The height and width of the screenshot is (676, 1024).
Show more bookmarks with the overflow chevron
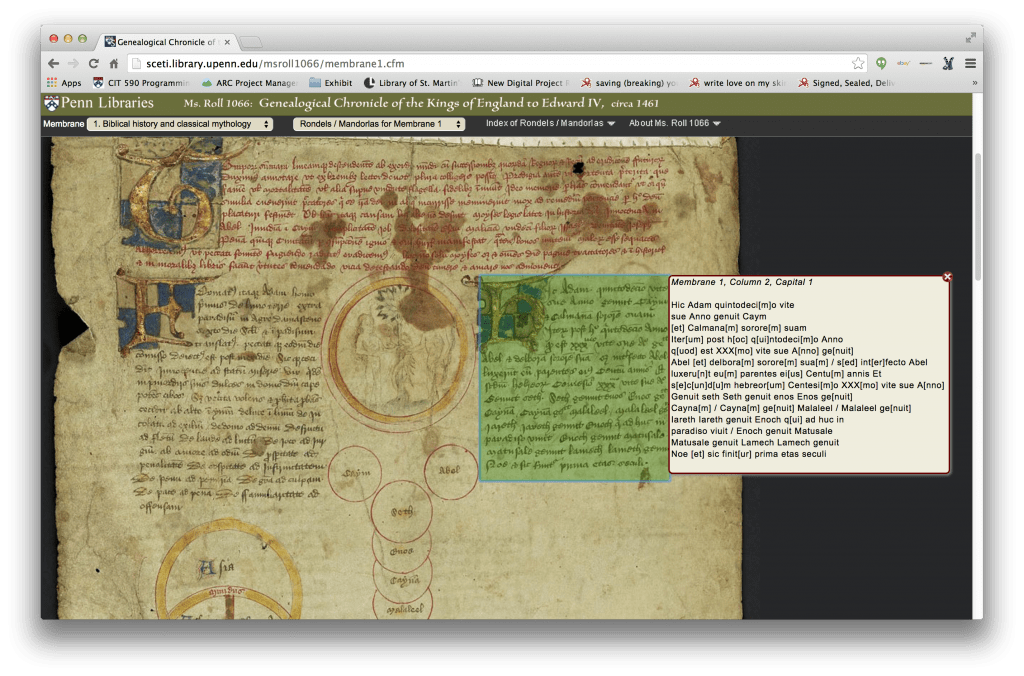click(x=974, y=83)
